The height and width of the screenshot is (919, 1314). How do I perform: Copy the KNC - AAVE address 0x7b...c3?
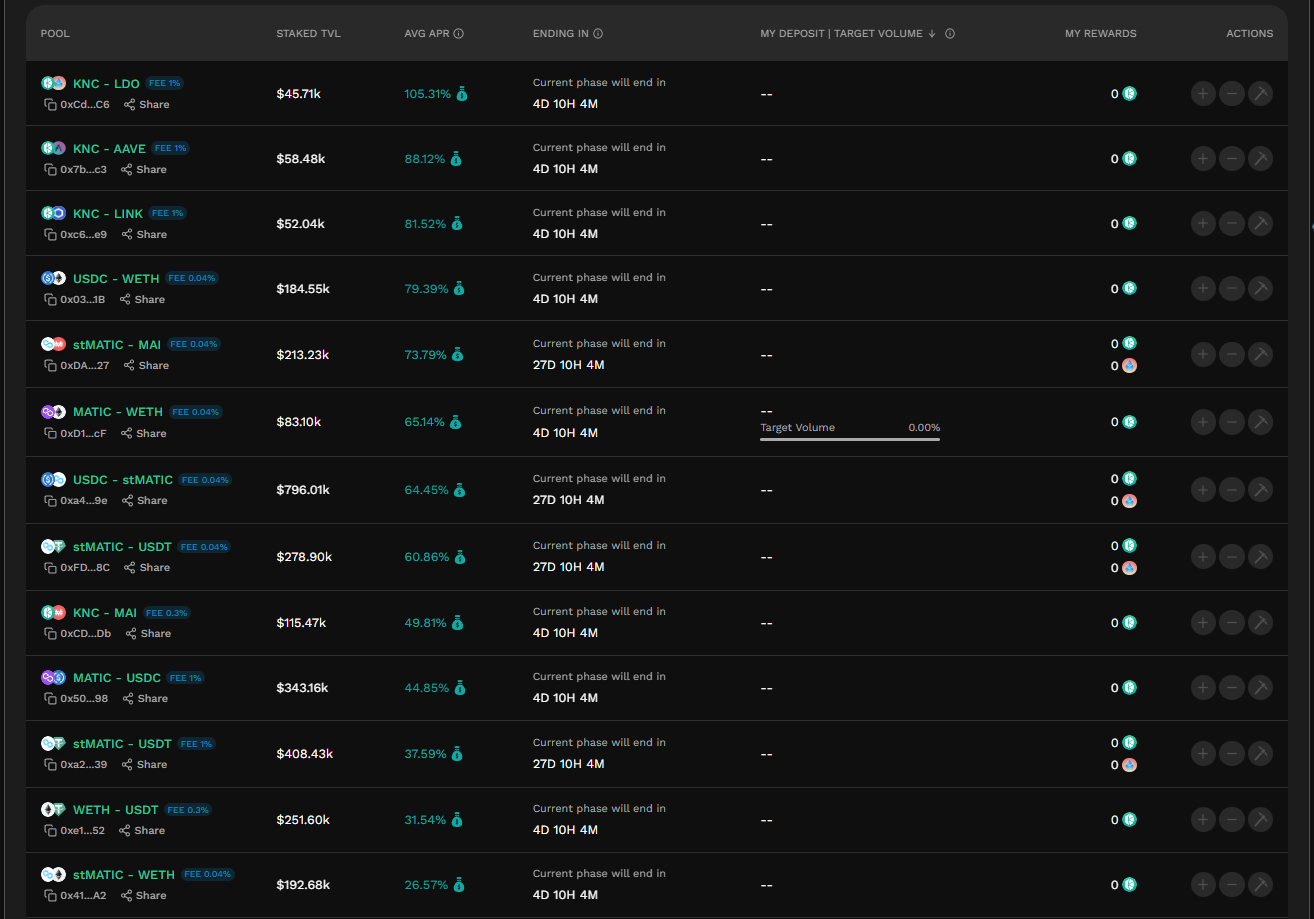[x=50, y=170]
